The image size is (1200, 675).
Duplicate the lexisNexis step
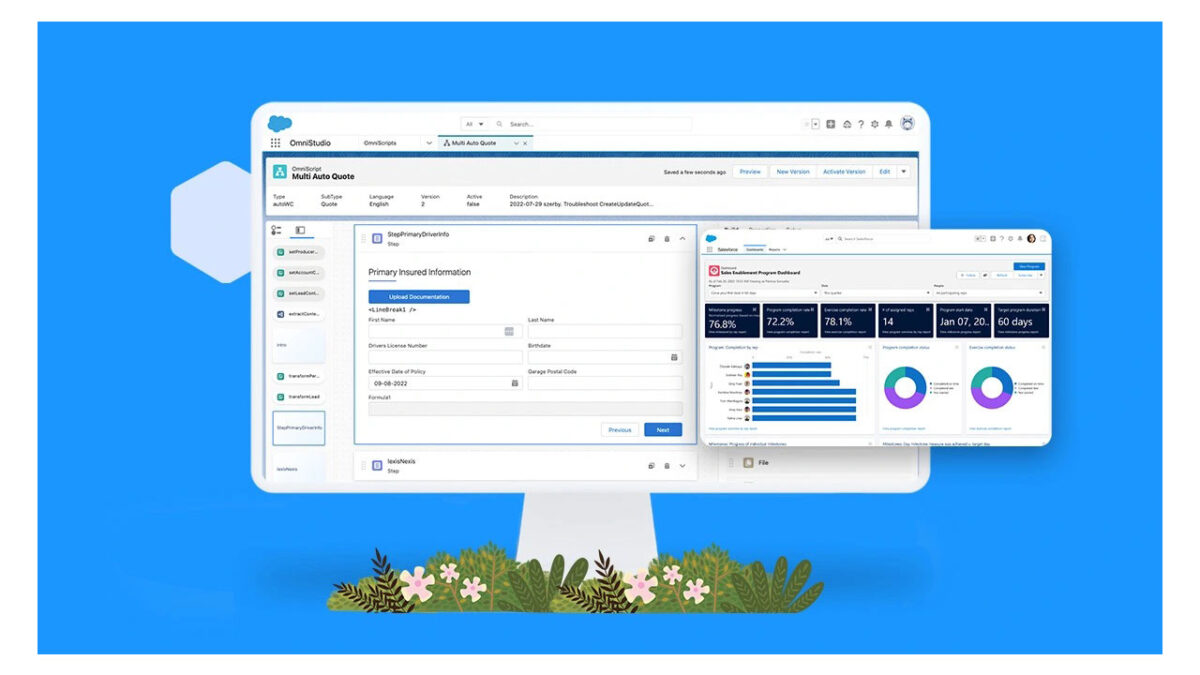[651, 465]
